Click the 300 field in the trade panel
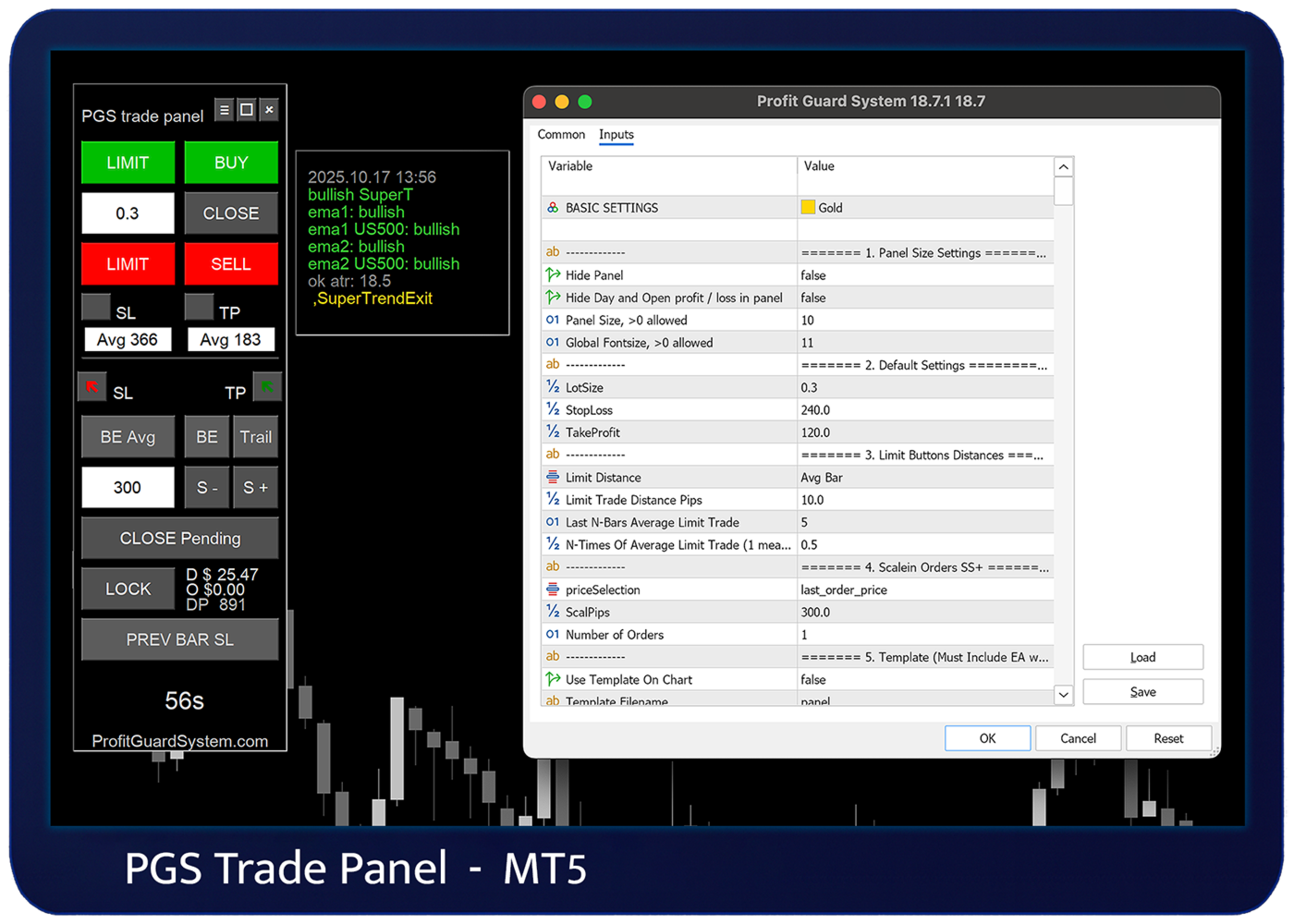 click(x=128, y=488)
